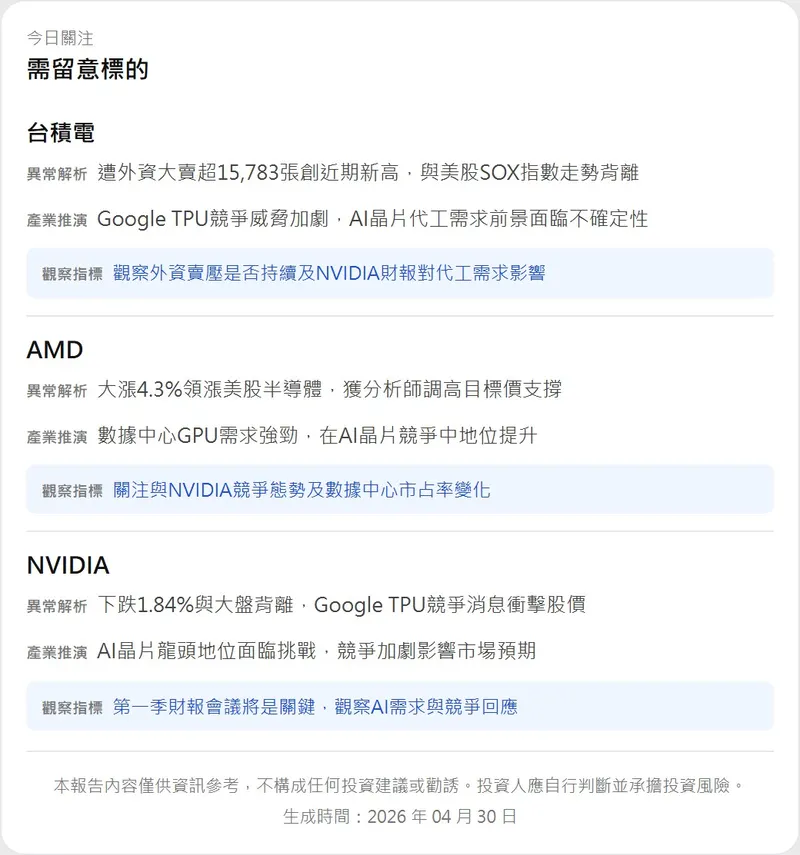Select the 台積電 stock heading
The width and height of the screenshot is (800, 855).
click(60, 133)
